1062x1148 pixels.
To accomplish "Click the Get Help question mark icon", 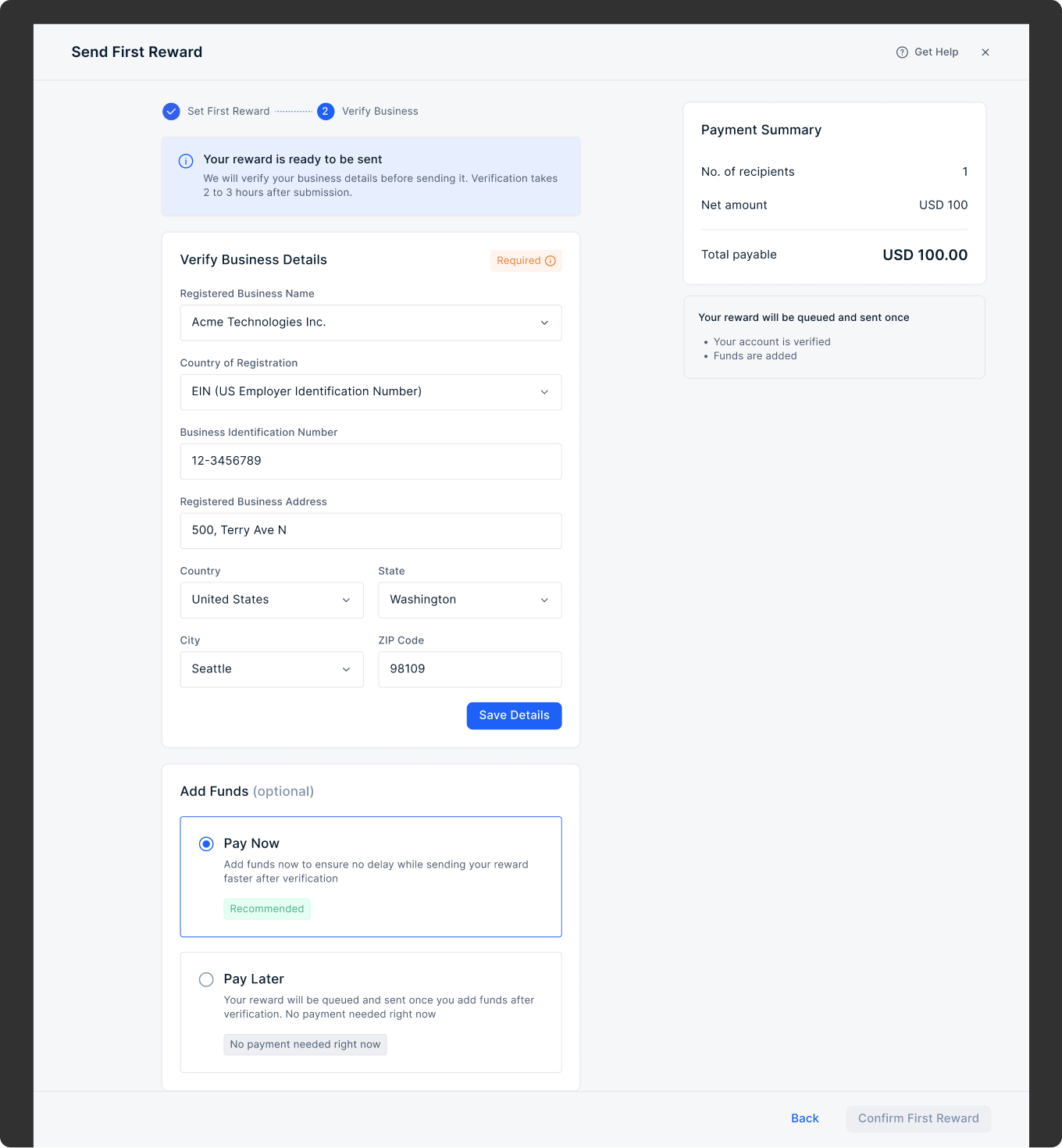I will (x=902, y=52).
